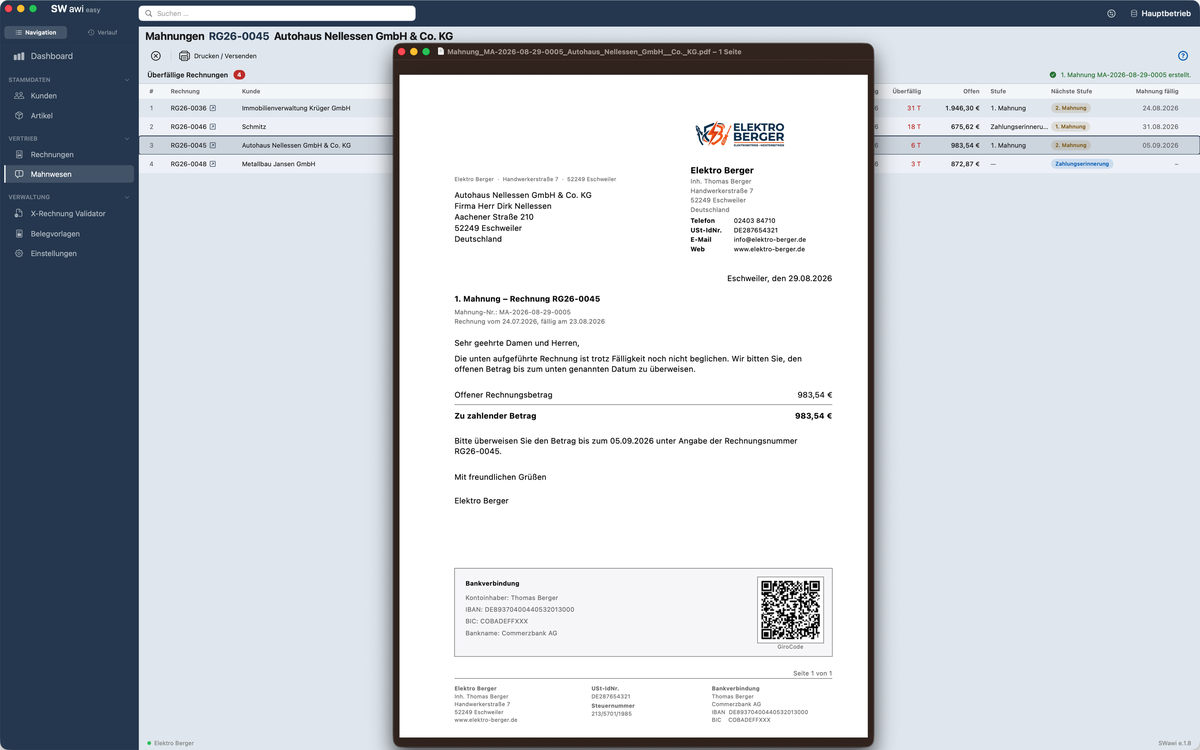Click the 1. Mahnung badge in Schmitz row
Viewport: 1200px width, 750px height.
pyautogui.click(x=1070, y=127)
